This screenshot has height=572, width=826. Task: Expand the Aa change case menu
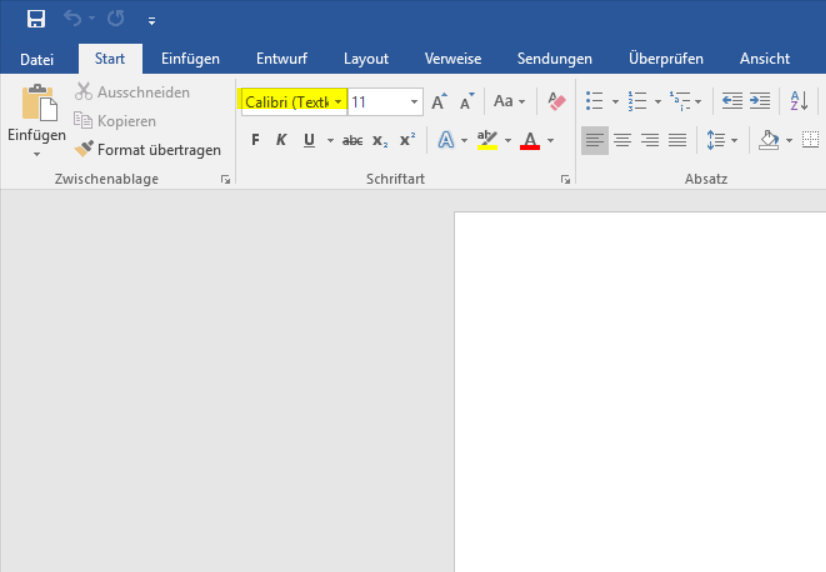pyautogui.click(x=509, y=102)
